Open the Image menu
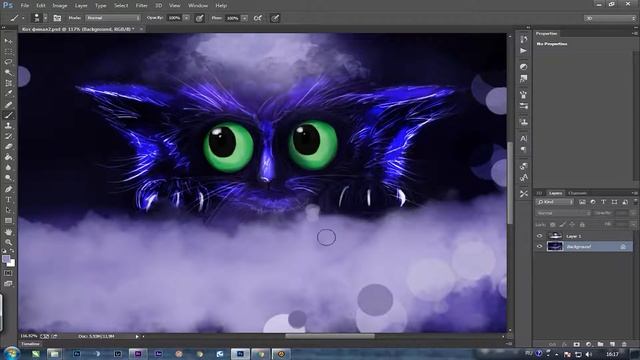The image size is (640, 360). pyautogui.click(x=60, y=6)
